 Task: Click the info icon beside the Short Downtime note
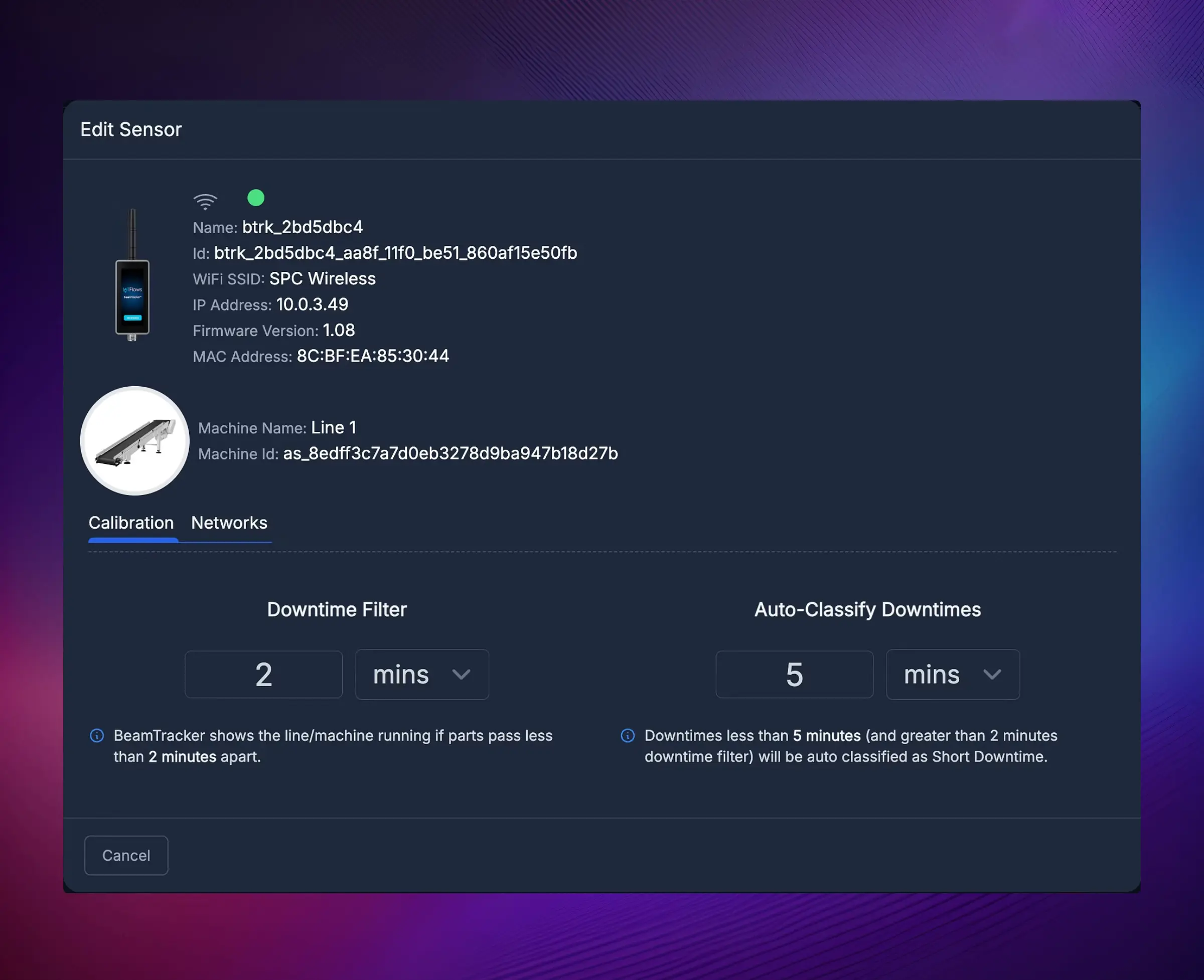tap(627, 735)
